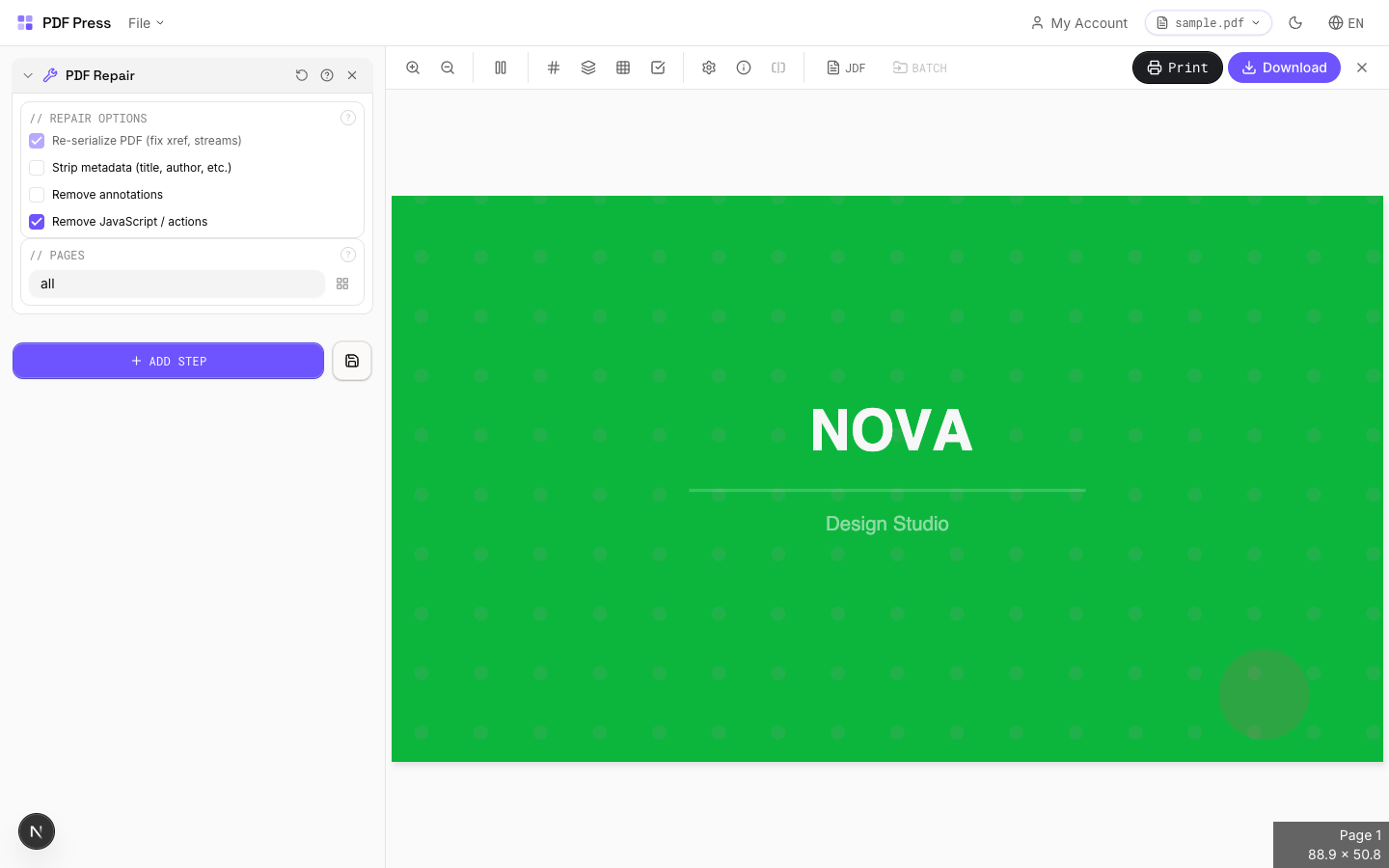Viewport: 1389px width, 868px height.
Task: Open the settings gear icon in toolbar
Action: pyautogui.click(x=709, y=68)
